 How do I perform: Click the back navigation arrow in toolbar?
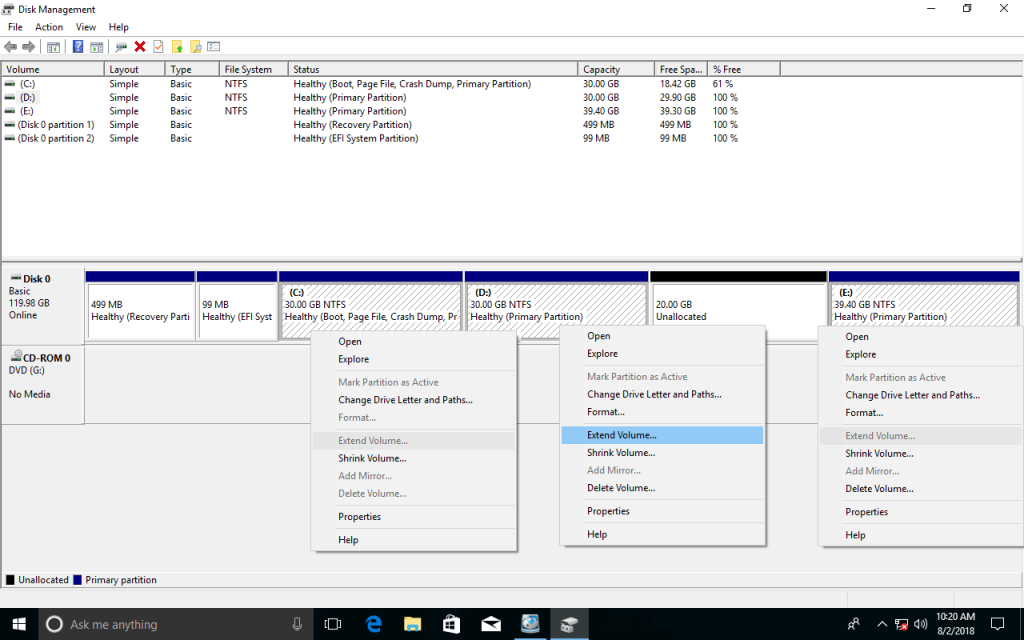pyautogui.click(x=10, y=46)
